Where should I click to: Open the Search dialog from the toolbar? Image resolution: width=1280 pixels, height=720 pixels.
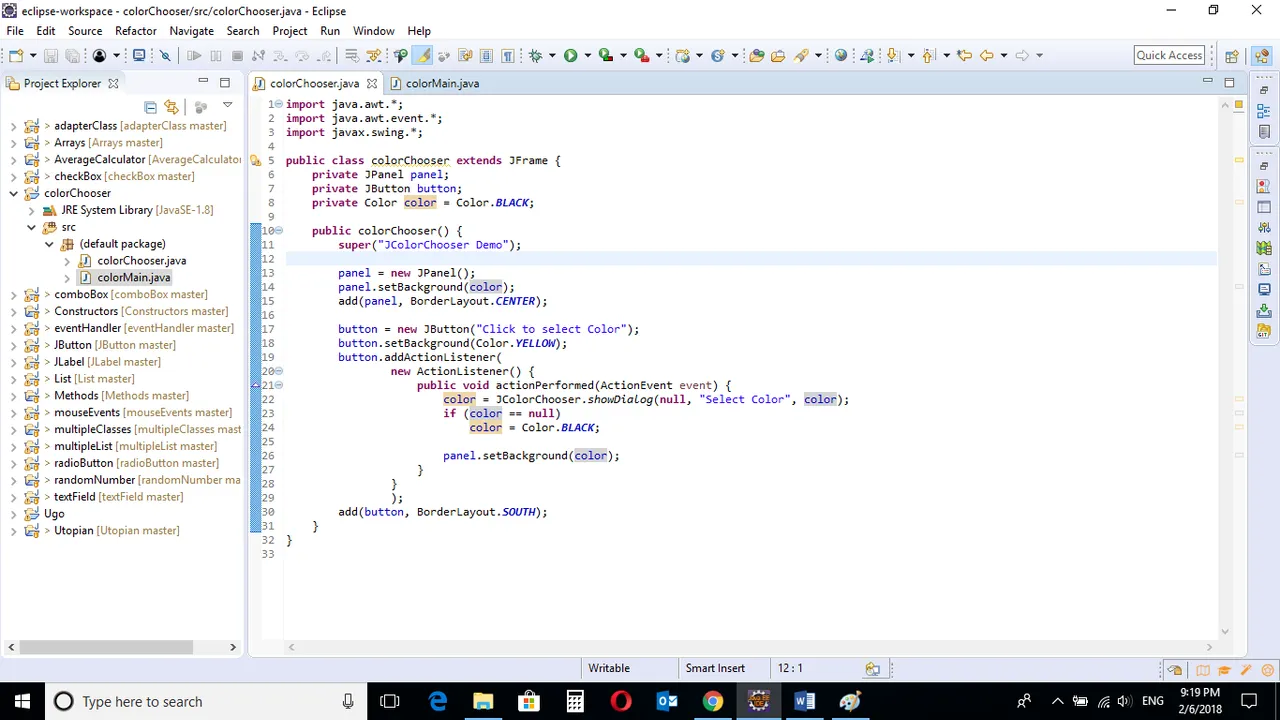[x=800, y=55]
